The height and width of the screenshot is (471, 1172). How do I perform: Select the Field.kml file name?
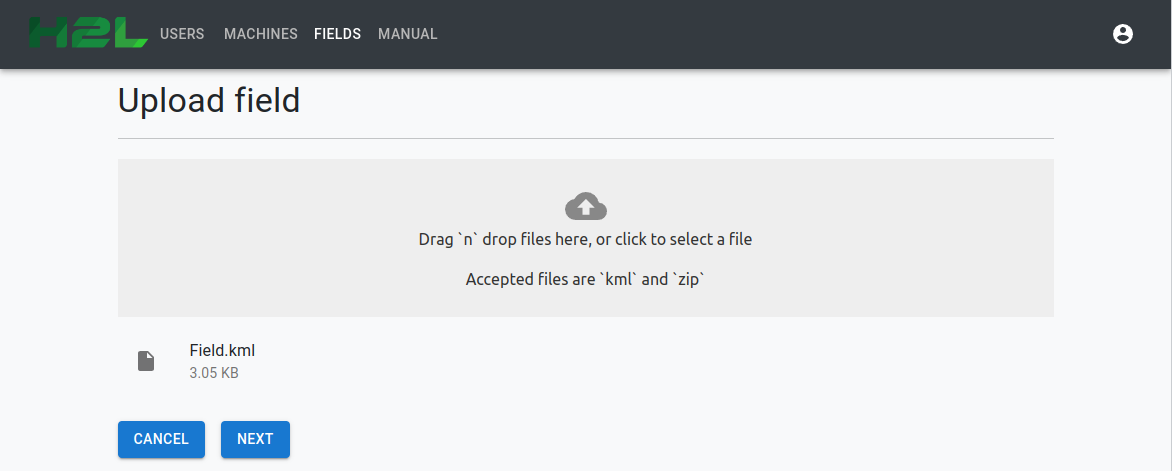tap(223, 351)
